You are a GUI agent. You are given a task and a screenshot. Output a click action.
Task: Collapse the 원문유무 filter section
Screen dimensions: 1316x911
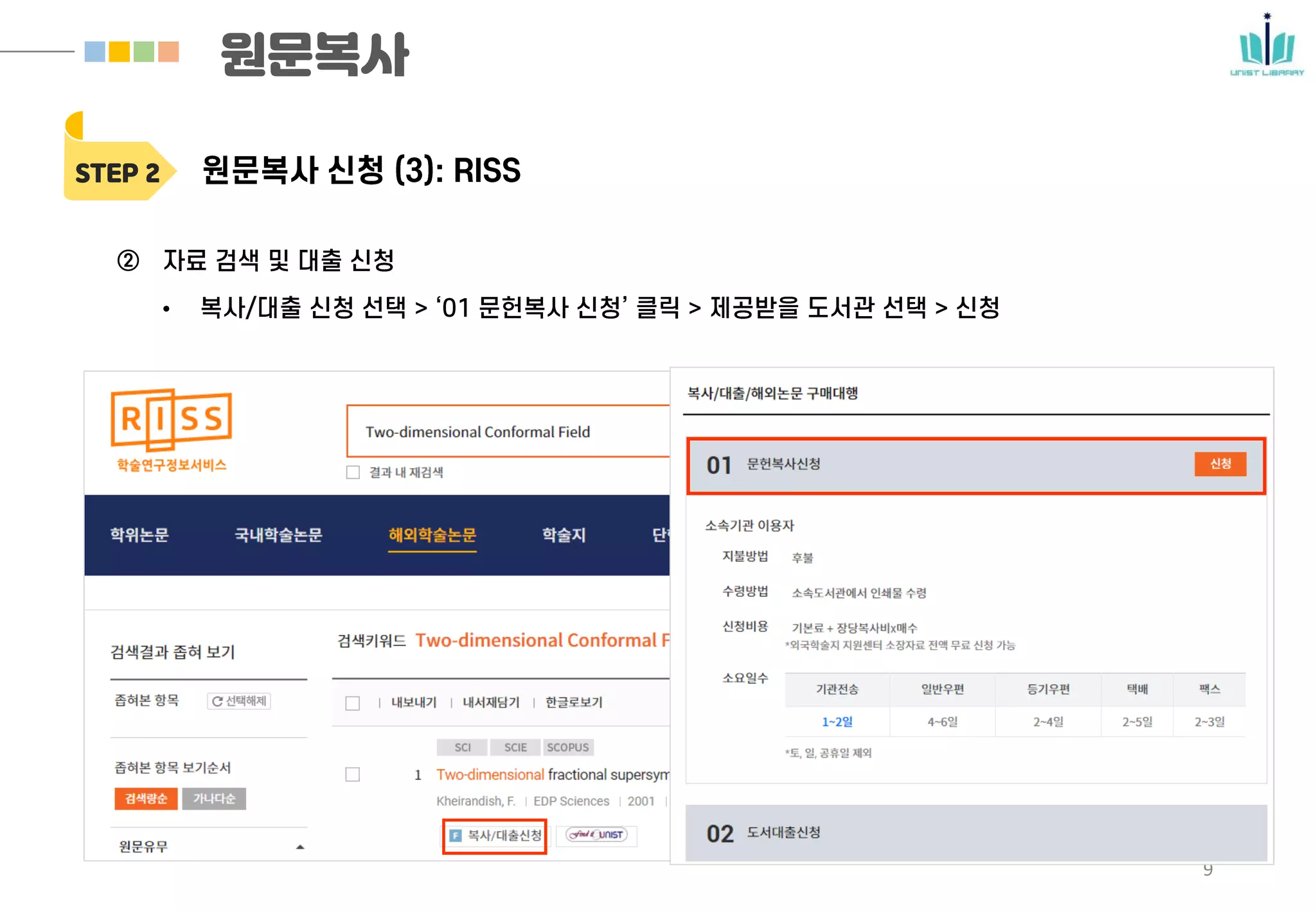click(300, 847)
